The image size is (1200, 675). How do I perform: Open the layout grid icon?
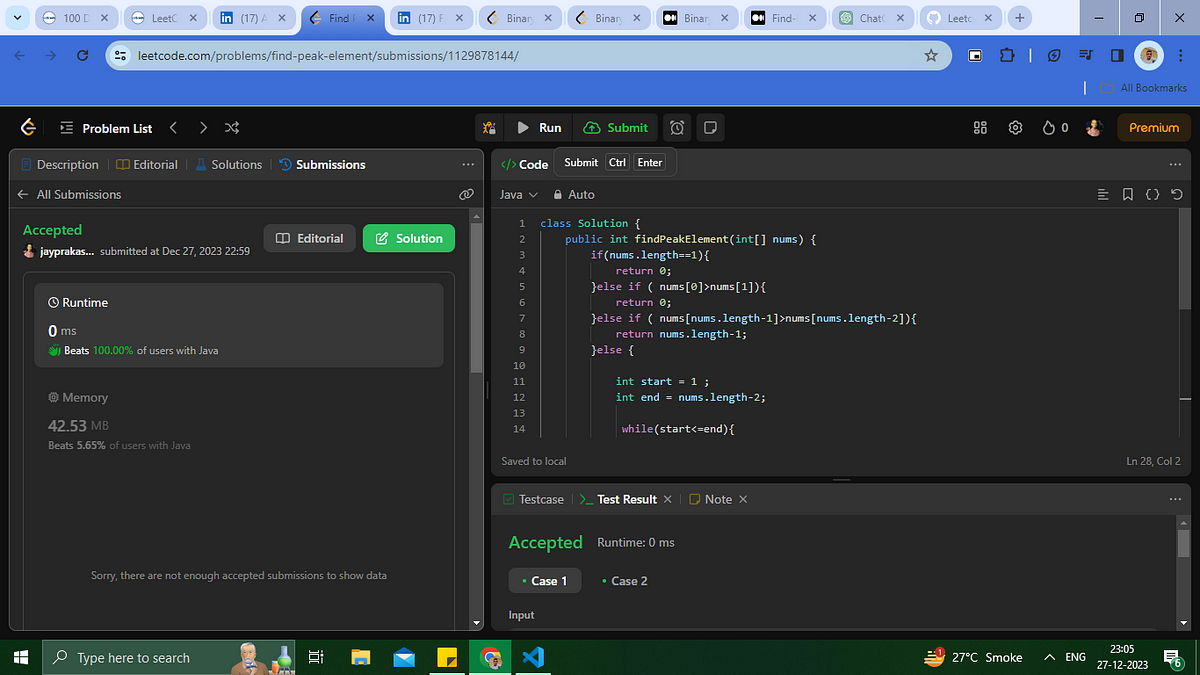click(x=980, y=128)
